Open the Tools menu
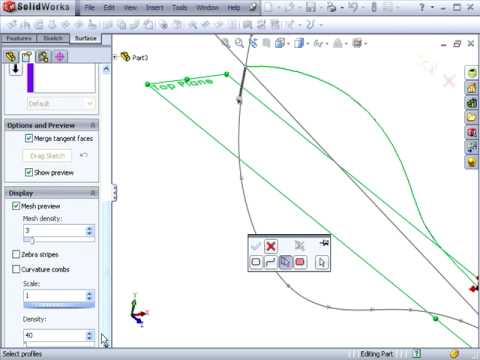This screenshot has width=480, height=360. coord(179,7)
